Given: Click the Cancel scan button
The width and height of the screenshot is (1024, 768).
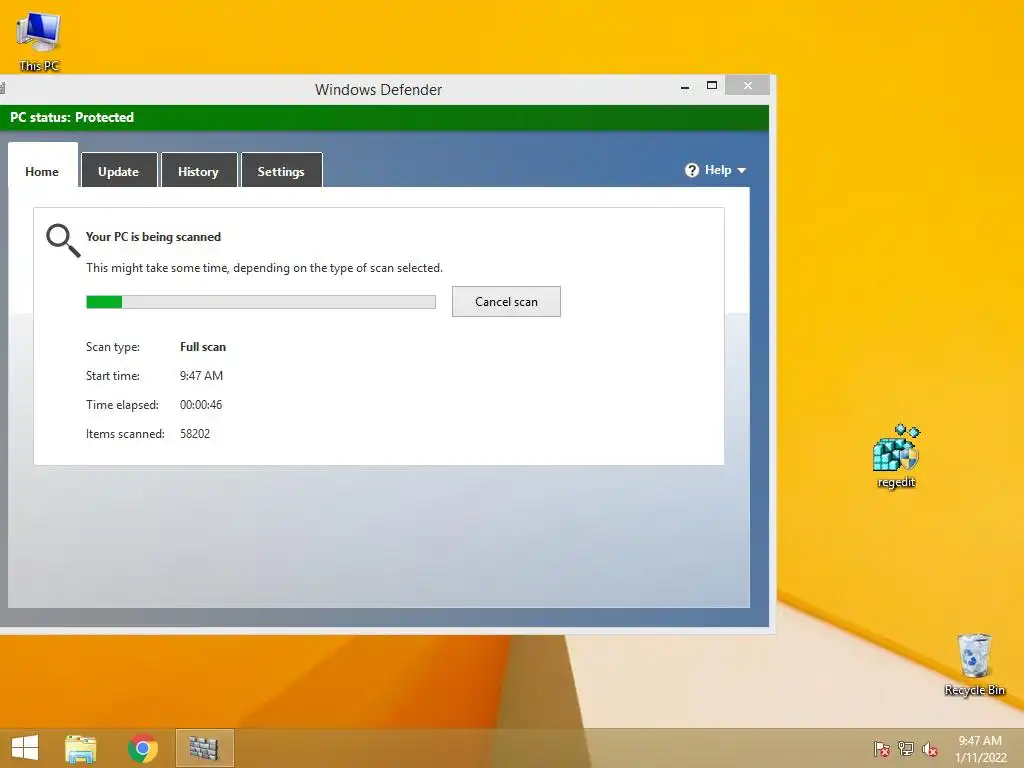Looking at the screenshot, I should click(506, 302).
